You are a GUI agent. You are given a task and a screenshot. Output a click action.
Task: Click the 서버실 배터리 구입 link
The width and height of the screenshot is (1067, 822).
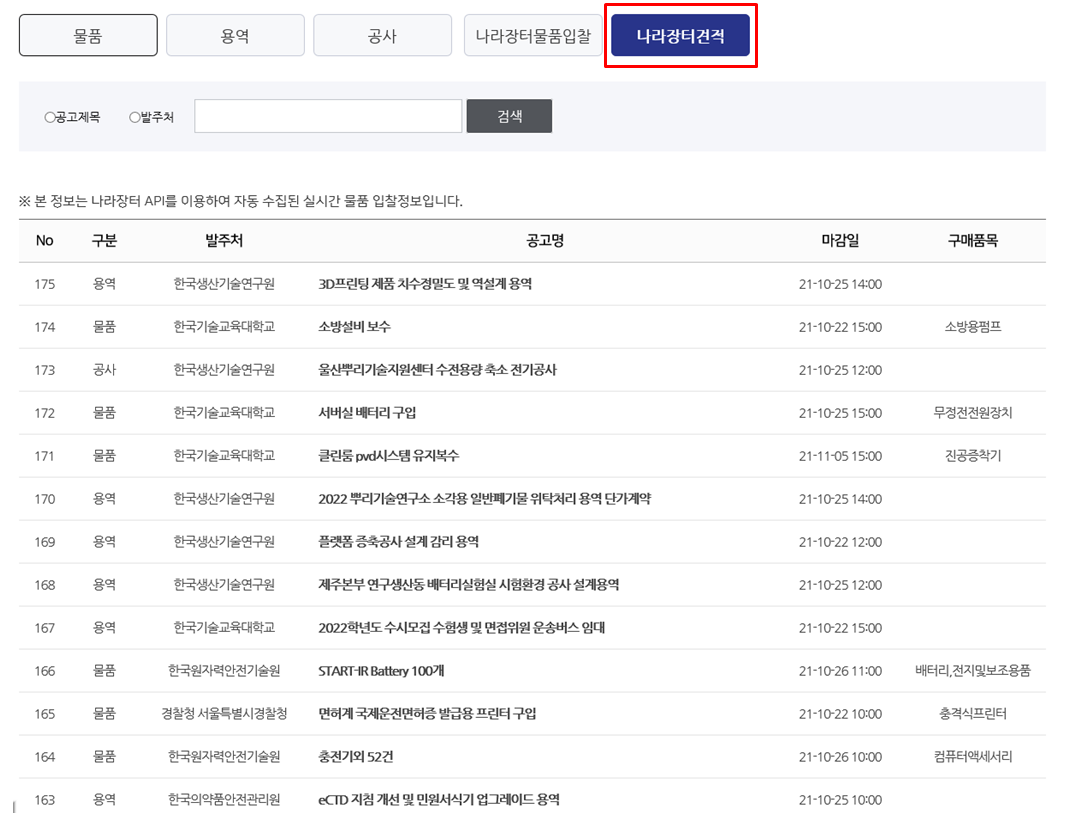[x=367, y=413]
